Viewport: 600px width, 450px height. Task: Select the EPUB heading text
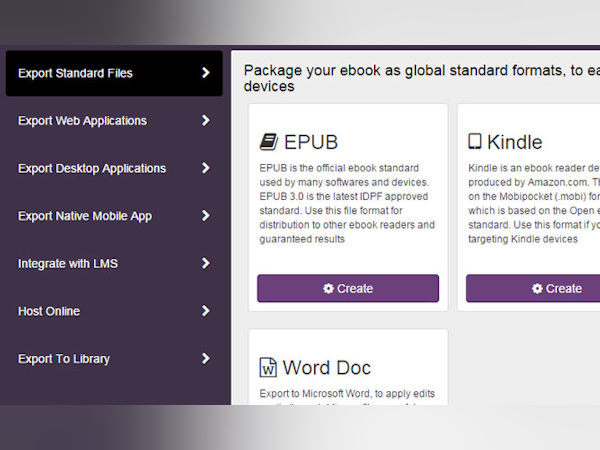[311, 142]
